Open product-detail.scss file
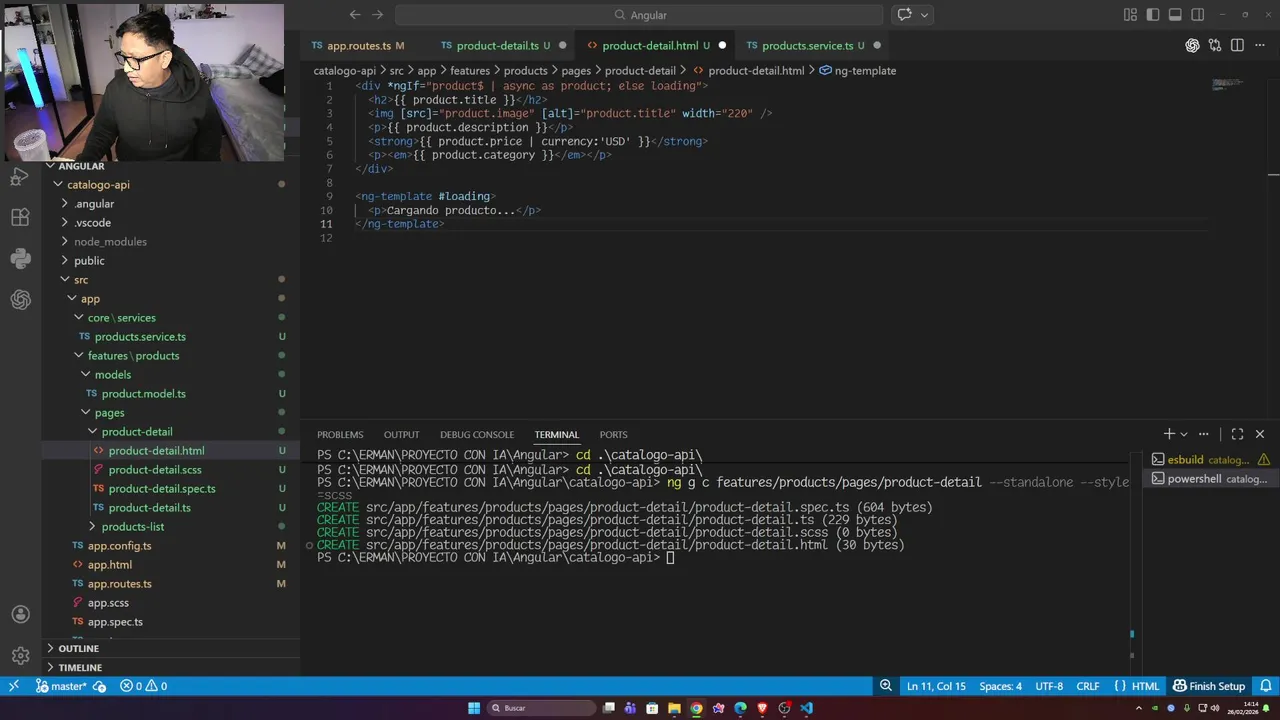Viewport: 1280px width, 720px height. click(155, 470)
